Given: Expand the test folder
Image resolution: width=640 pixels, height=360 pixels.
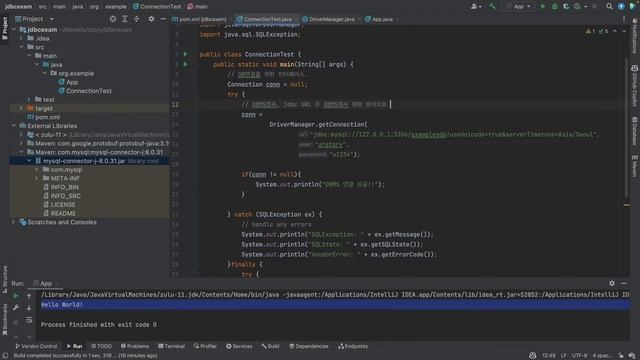Looking at the screenshot, I should [x=29, y=100].
